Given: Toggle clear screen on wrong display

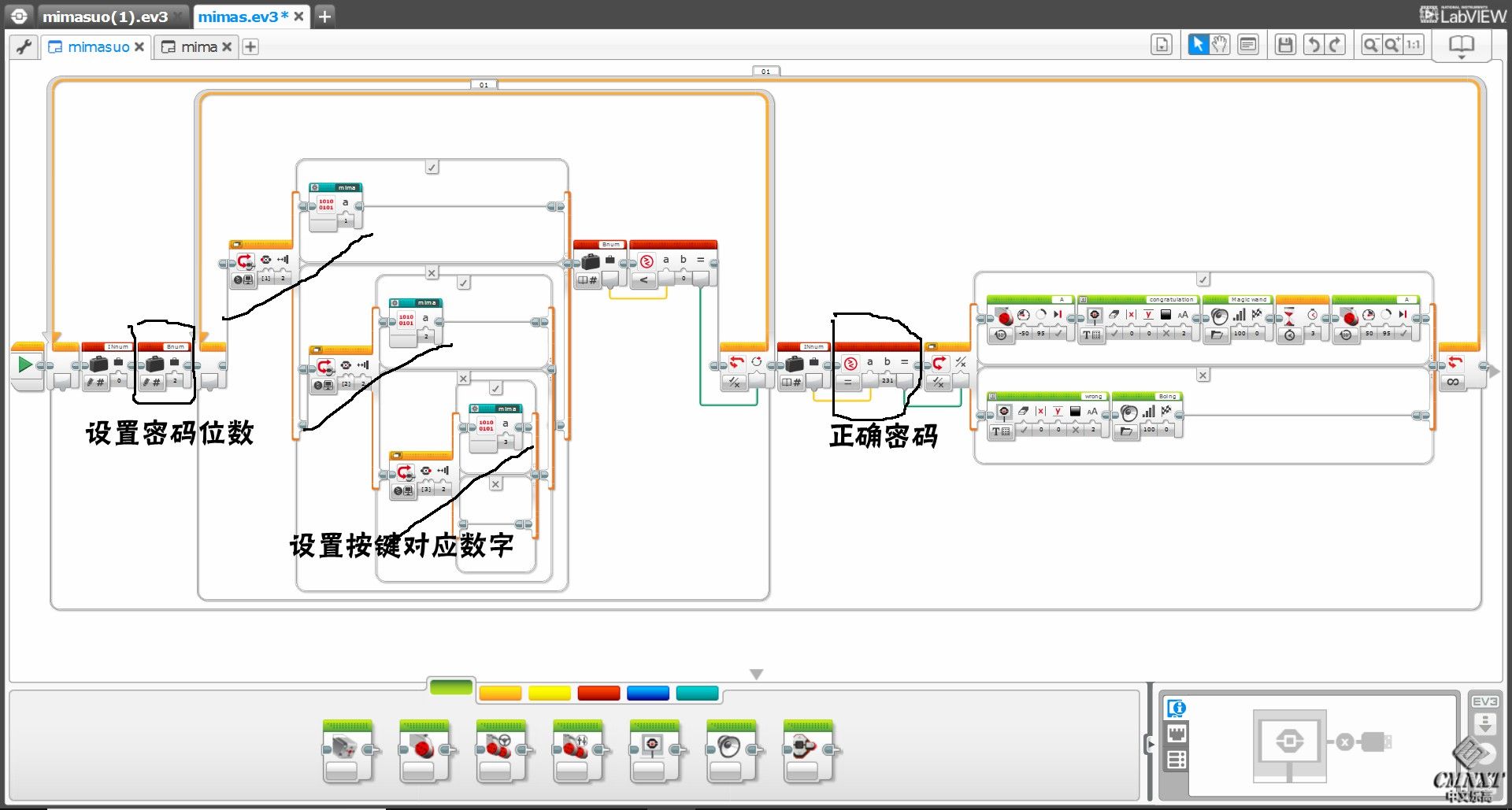Looking at the screenshot, I should tap(1024, 430).
